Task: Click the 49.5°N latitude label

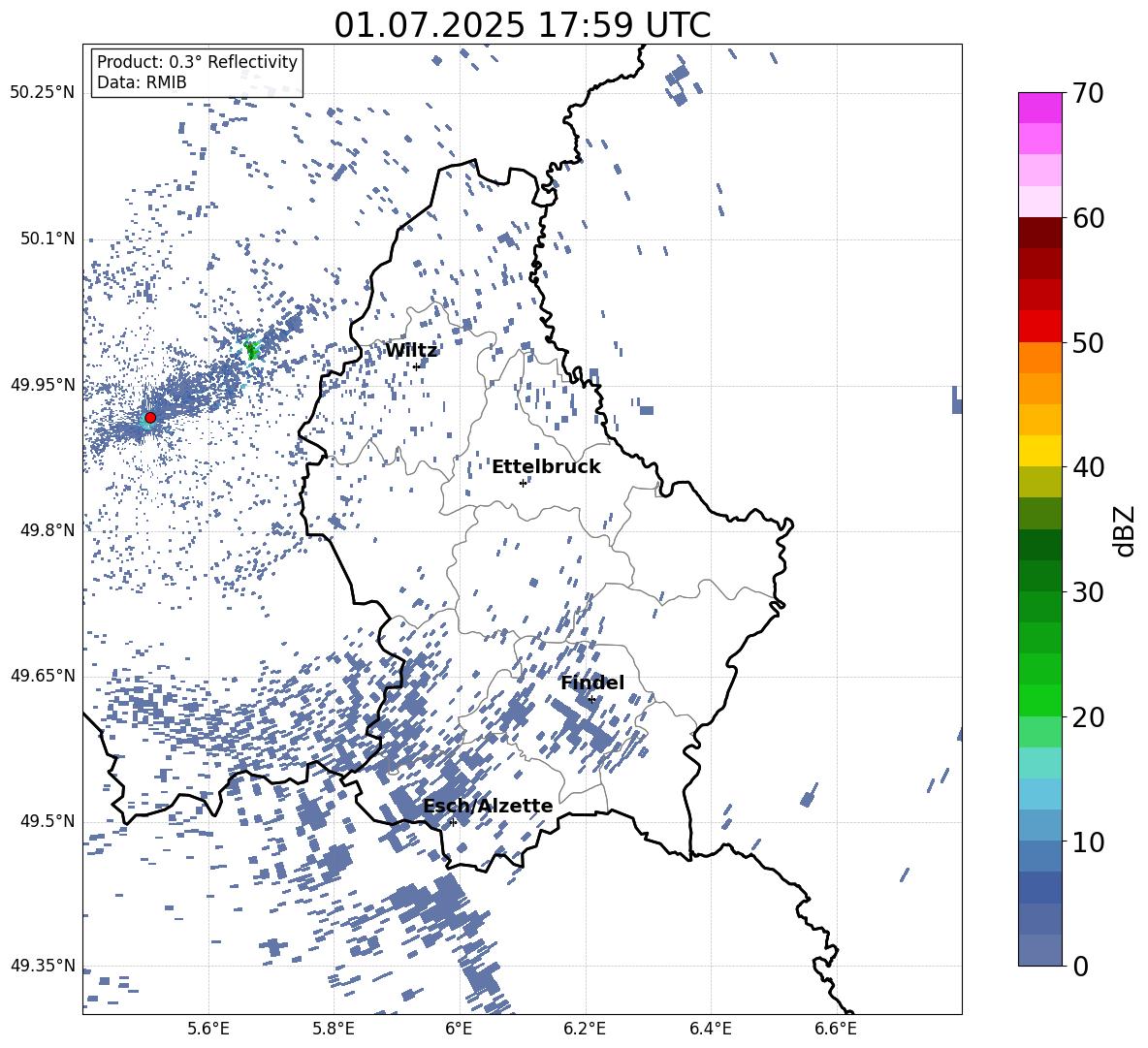Action: click(48, 821)
